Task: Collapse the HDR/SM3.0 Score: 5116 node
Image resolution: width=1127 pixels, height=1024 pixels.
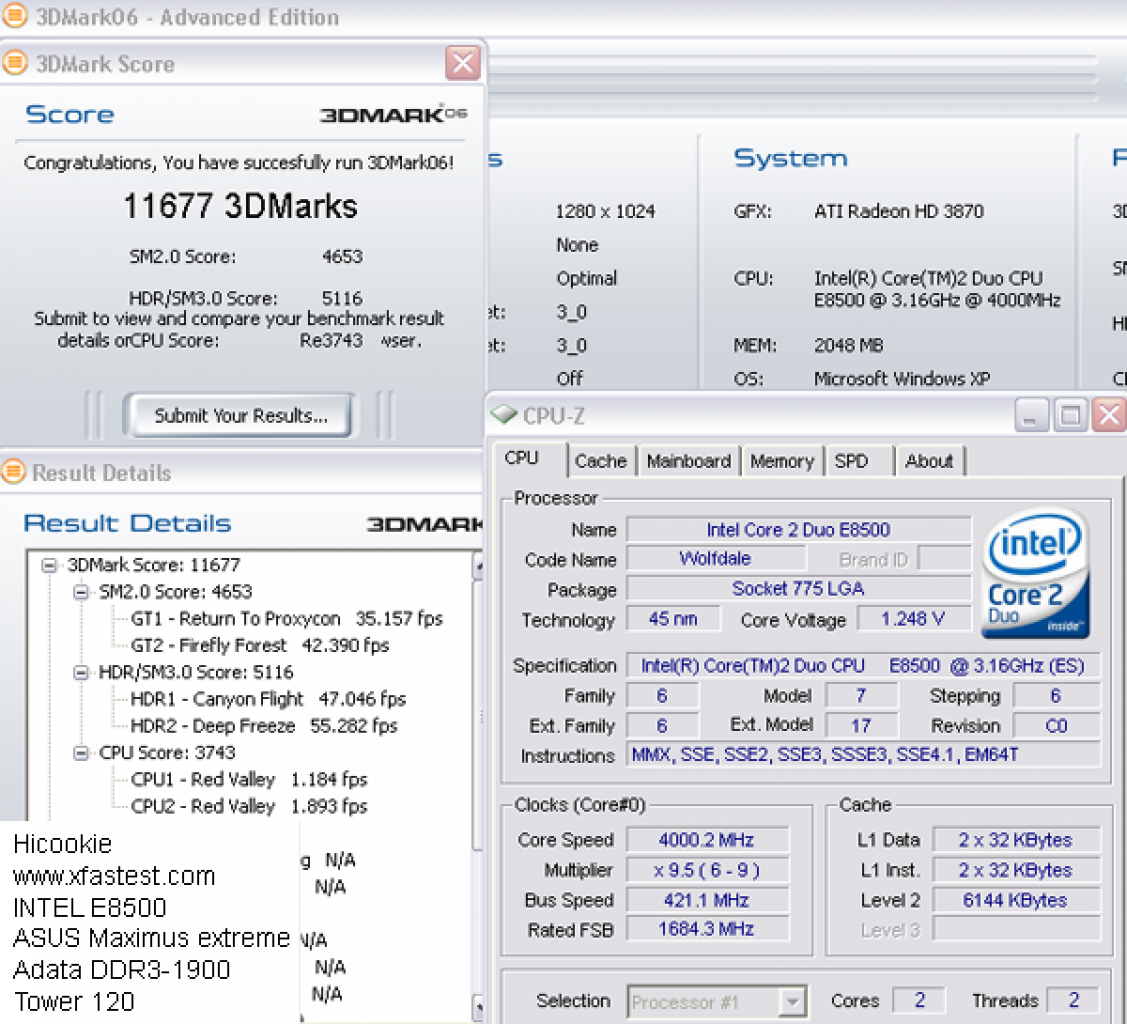Action: click(81, 673)
